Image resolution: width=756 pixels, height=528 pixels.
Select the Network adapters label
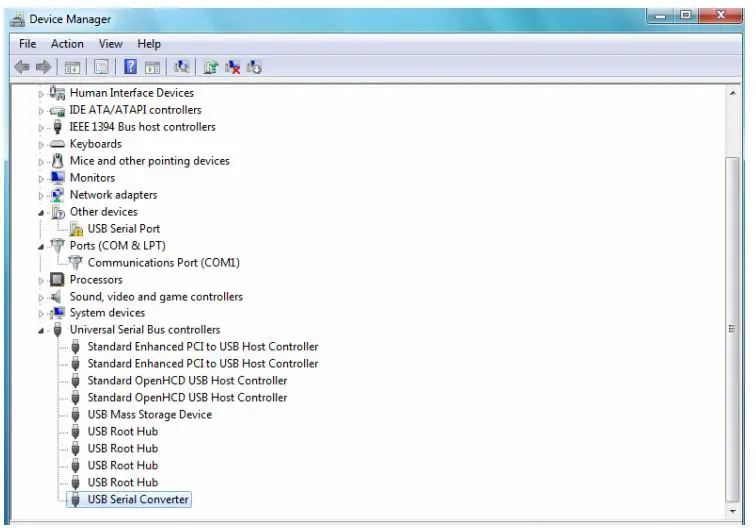(x=113, y=195)
